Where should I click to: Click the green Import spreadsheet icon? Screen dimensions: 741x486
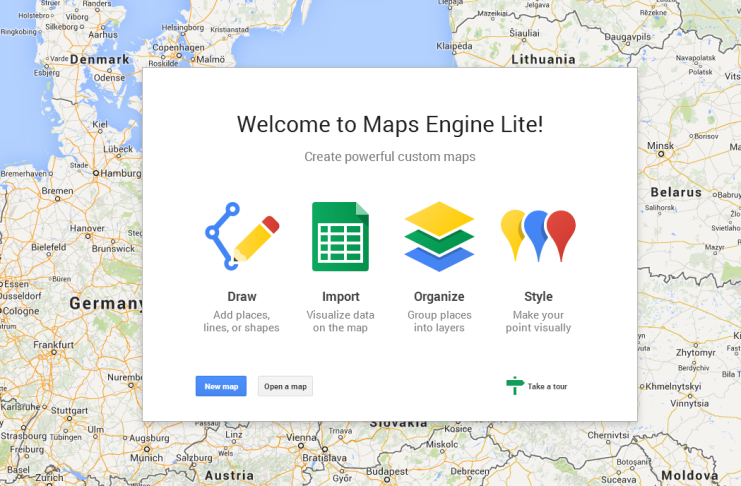[340, 237]
